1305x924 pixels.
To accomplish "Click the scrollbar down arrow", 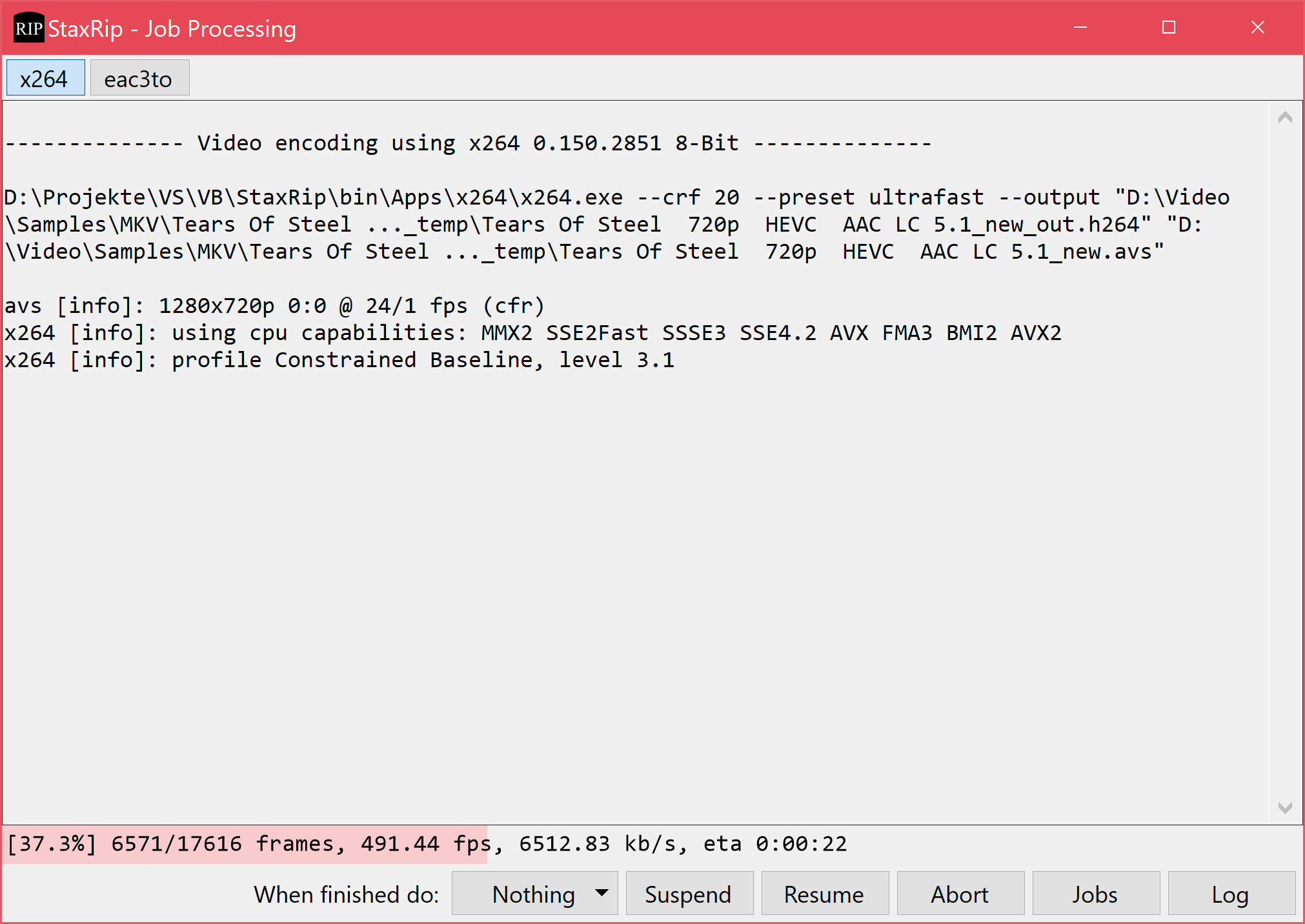I will [1285, 808].
